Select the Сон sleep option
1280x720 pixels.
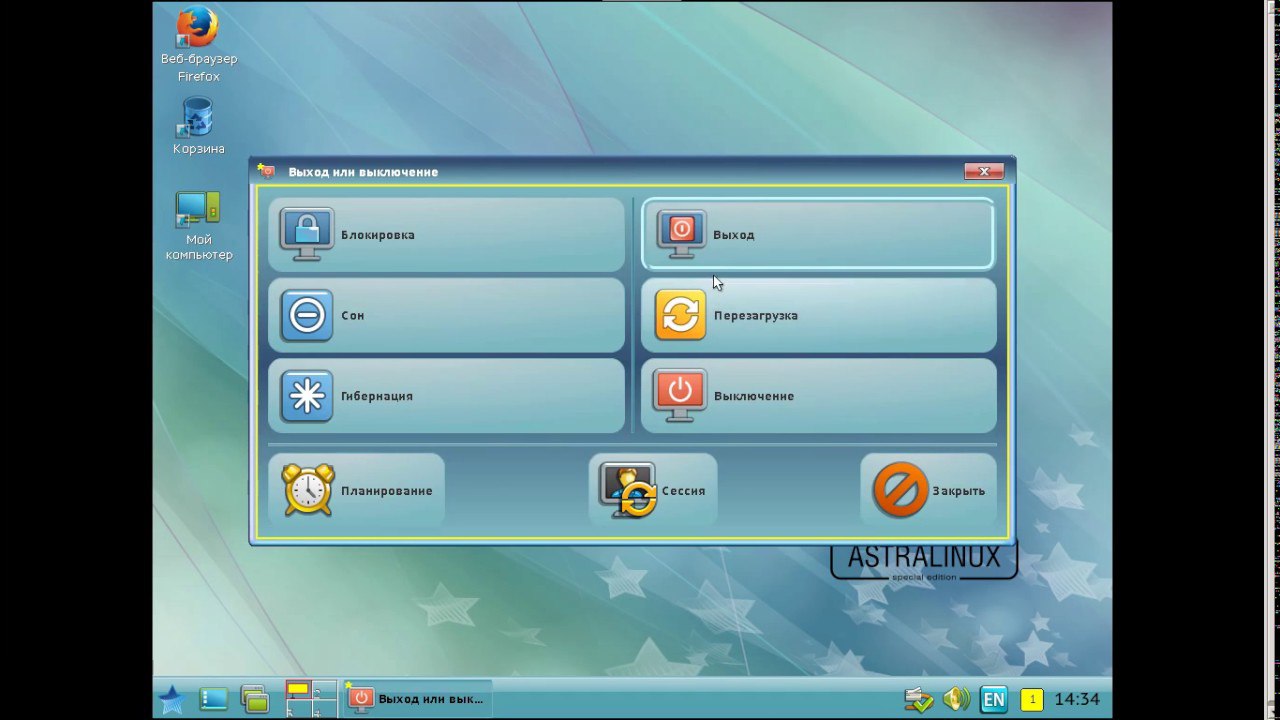pos(446,315)
